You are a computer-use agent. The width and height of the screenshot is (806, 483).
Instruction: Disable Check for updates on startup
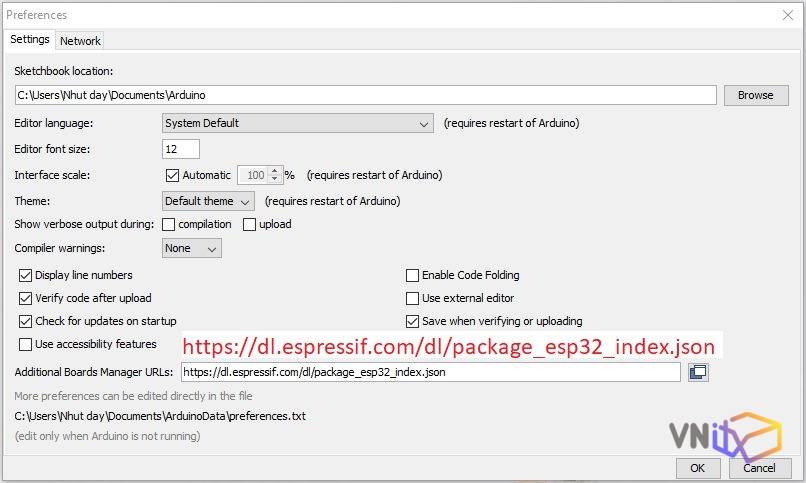click(26, 321)
